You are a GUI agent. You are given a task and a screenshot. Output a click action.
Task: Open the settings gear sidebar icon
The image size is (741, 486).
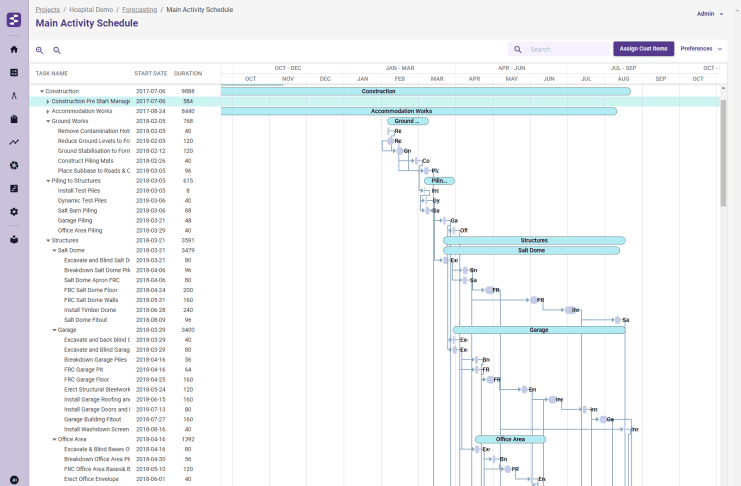[14, 211]
